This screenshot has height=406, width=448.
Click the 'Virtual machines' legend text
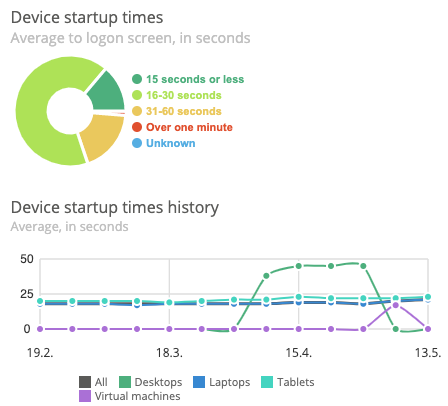pyautogui.click(x=138, y=396)
